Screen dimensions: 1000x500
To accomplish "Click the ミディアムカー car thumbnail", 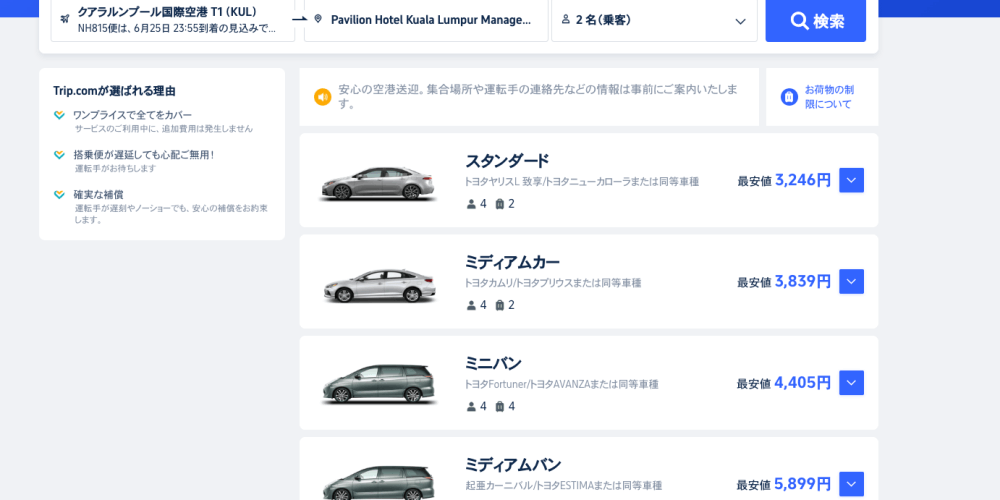I will (x=378, y=285).
